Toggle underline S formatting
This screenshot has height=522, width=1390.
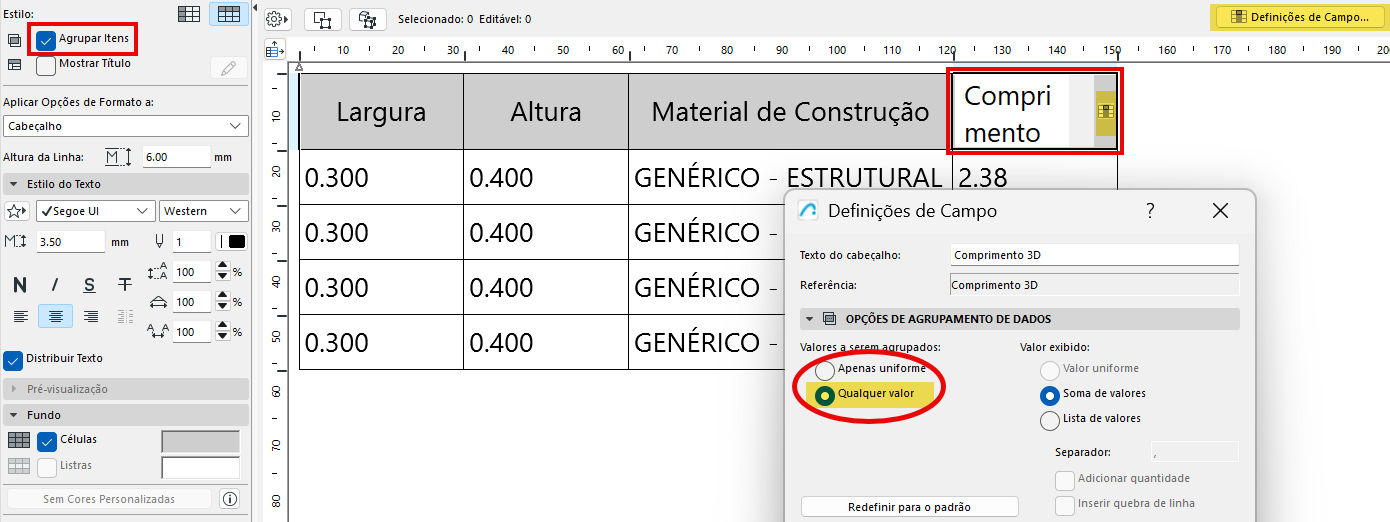[x=90, y=285]
